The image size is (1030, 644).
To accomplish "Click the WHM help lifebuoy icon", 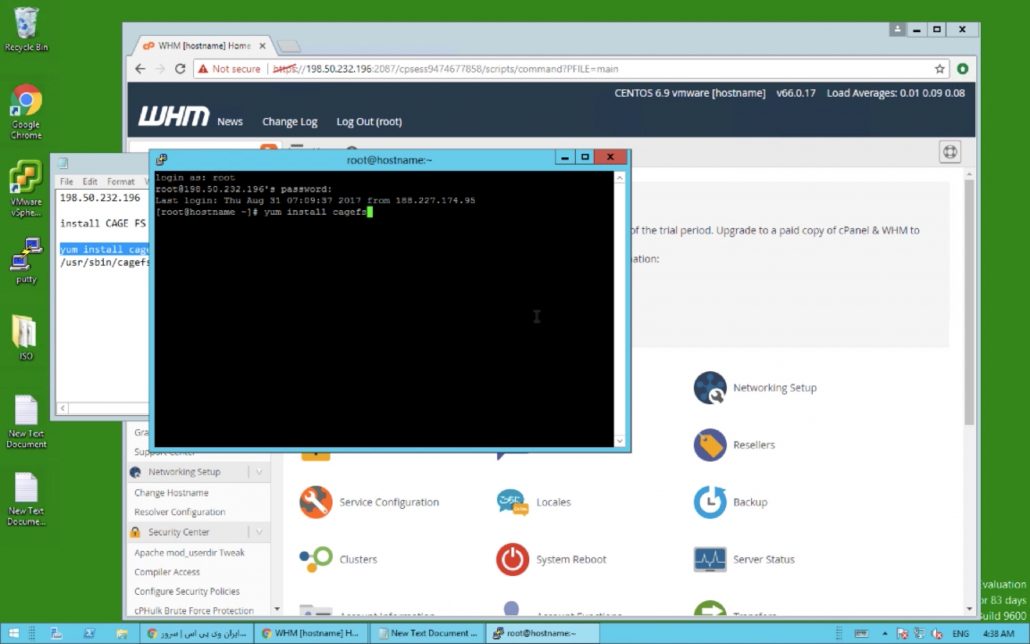I will [950, 152].
